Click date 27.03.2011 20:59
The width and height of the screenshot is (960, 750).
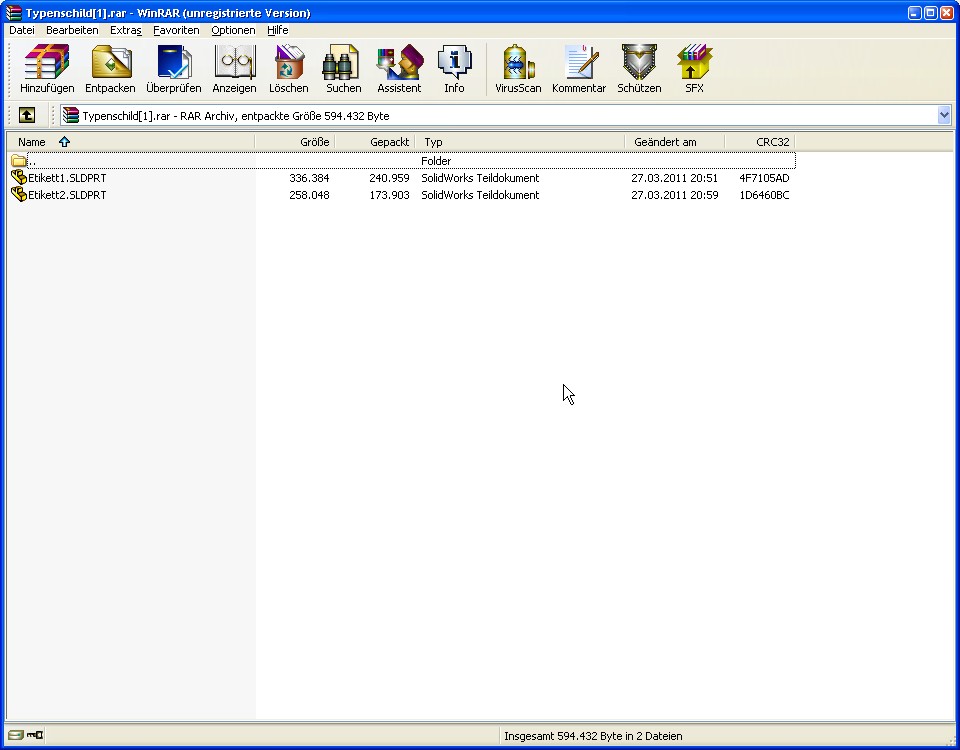tap(675, 195)
